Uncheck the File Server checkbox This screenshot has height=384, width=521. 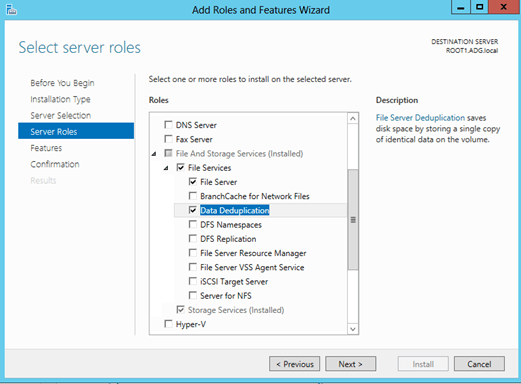[193, 182]
